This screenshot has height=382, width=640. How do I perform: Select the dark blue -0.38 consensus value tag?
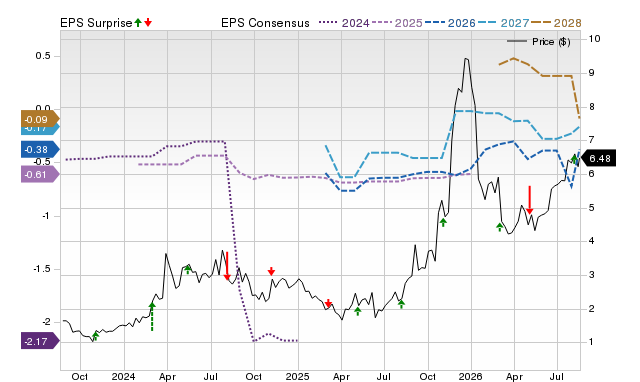point(40,149)
